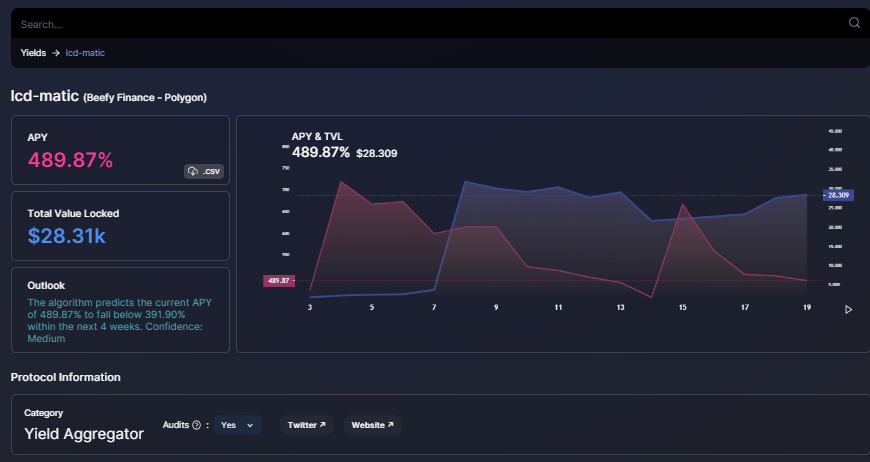This screenshot has width=870, height=462.
Task: Open the Audits help question-mark icon
Action: click(196, 425)
